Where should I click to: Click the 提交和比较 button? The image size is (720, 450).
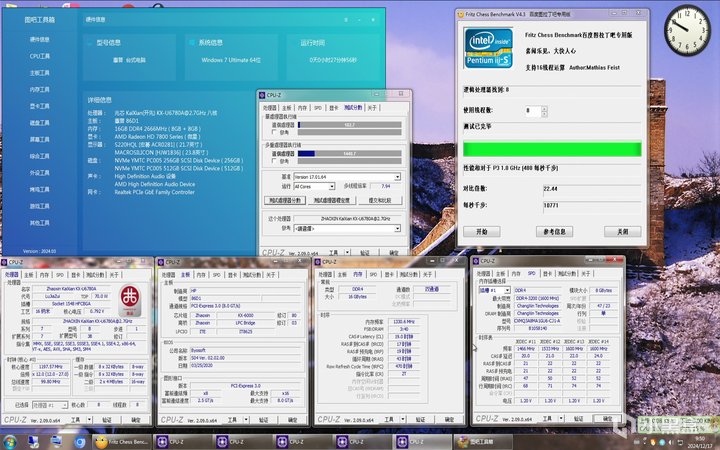click(x=379, y=201)
